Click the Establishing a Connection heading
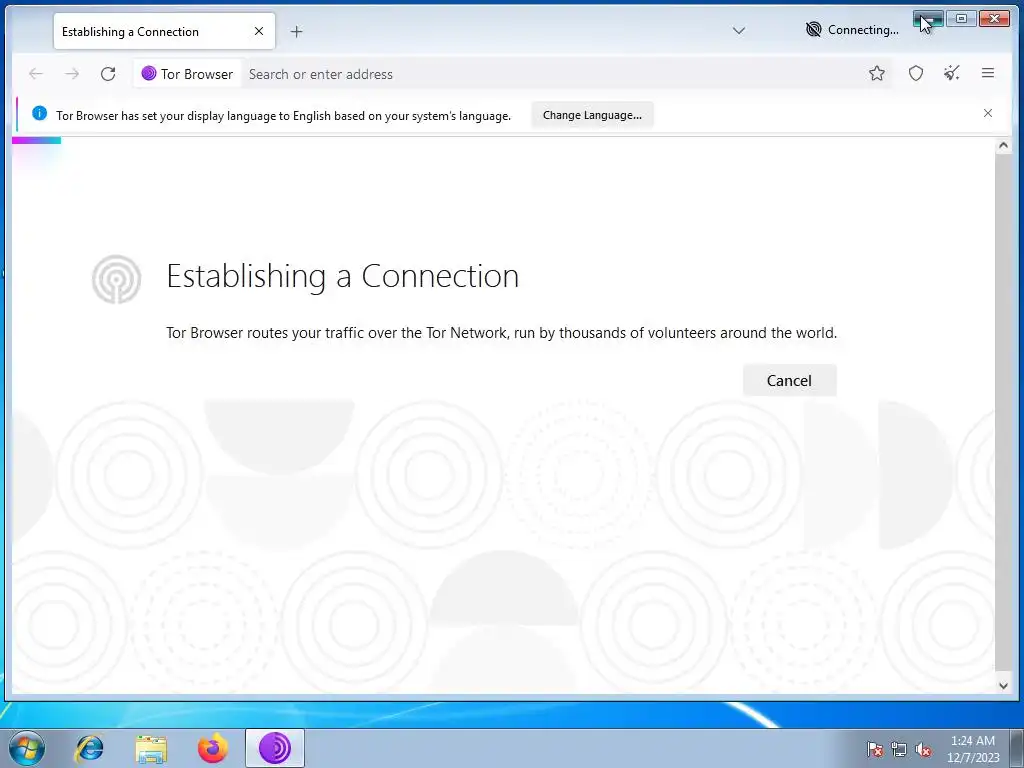The height and width of the screenshot is (768, 1024). click(x=343, y=276)
